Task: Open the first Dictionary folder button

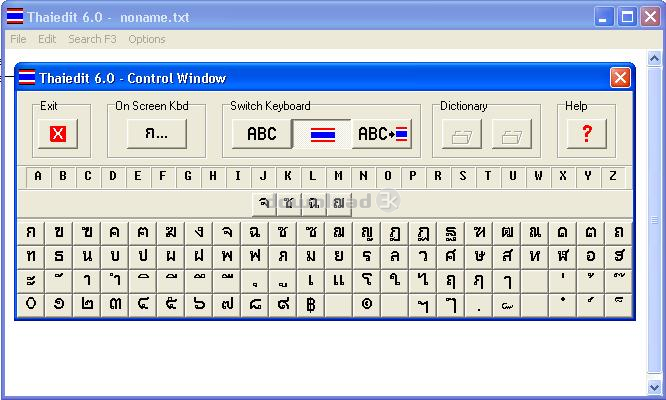Action: pyautogui.click(x=462, y=134)
